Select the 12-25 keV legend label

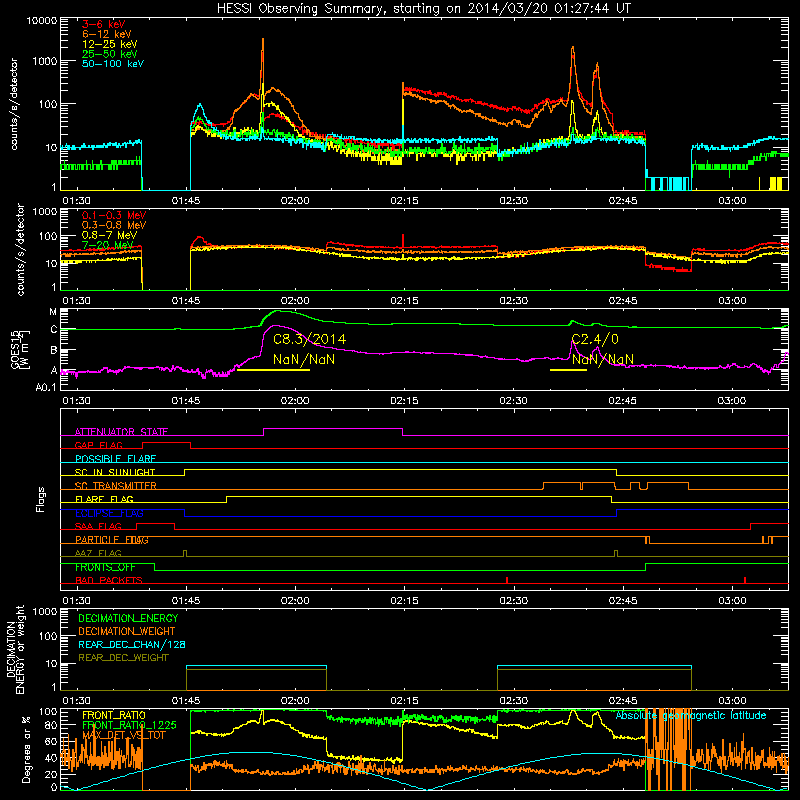(x=110, y=44)
